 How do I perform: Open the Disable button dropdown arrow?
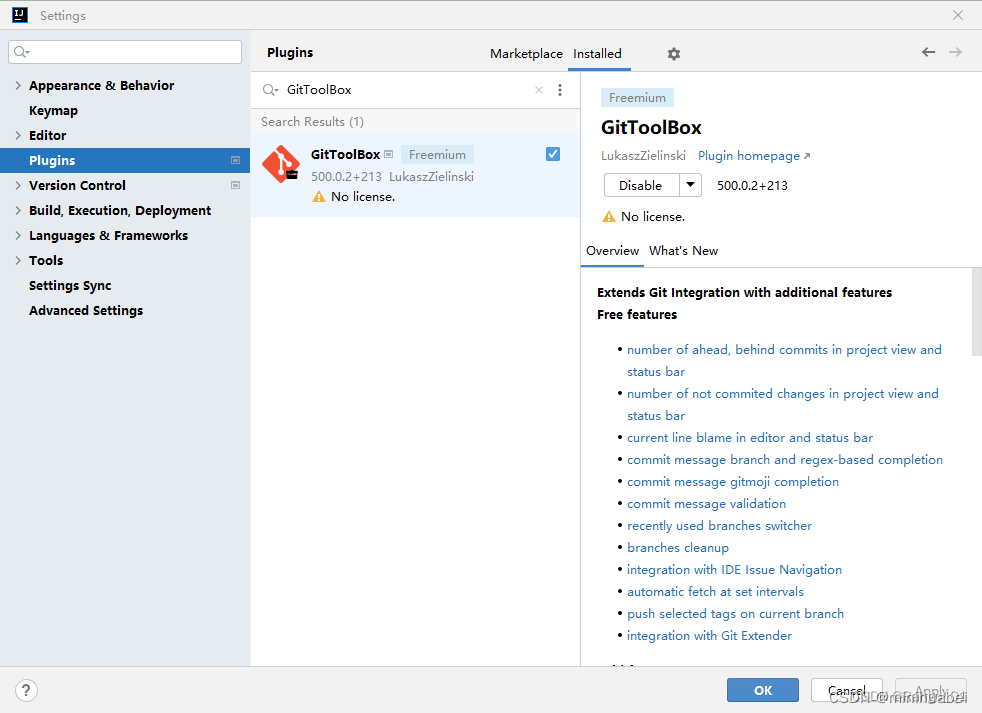click(690, 185)
